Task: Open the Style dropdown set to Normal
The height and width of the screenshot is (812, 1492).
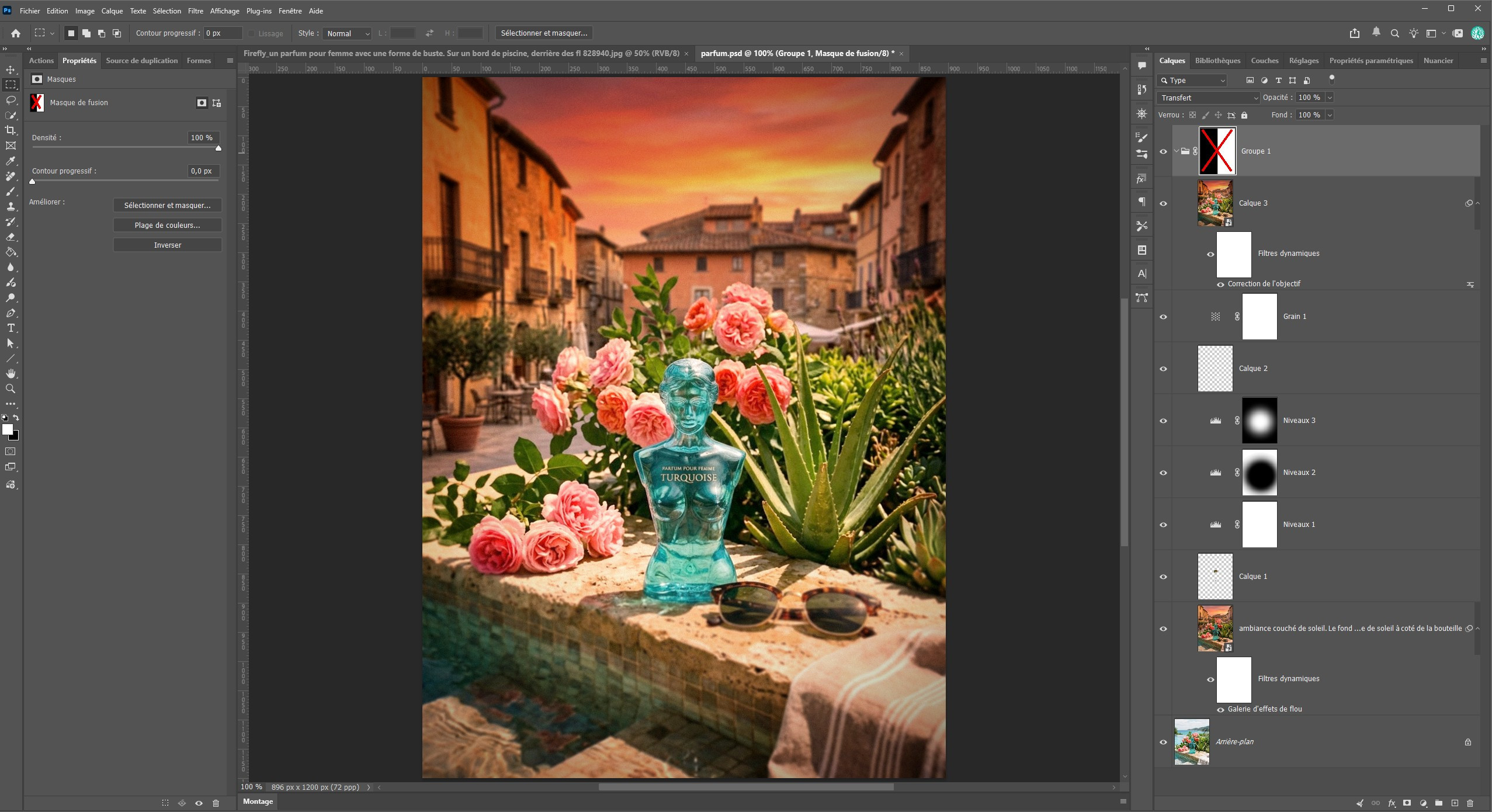Action: tap(348, 33)
